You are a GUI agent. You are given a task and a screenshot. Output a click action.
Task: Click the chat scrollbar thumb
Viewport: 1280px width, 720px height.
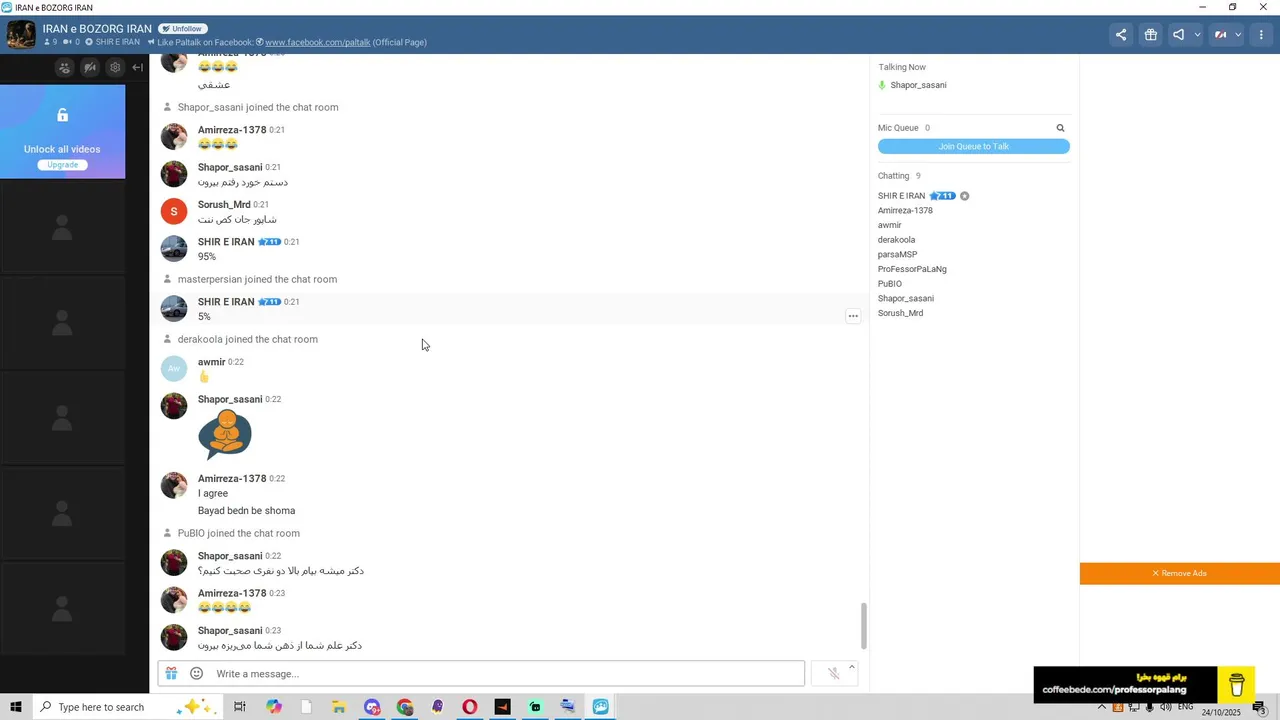point(864,627)
